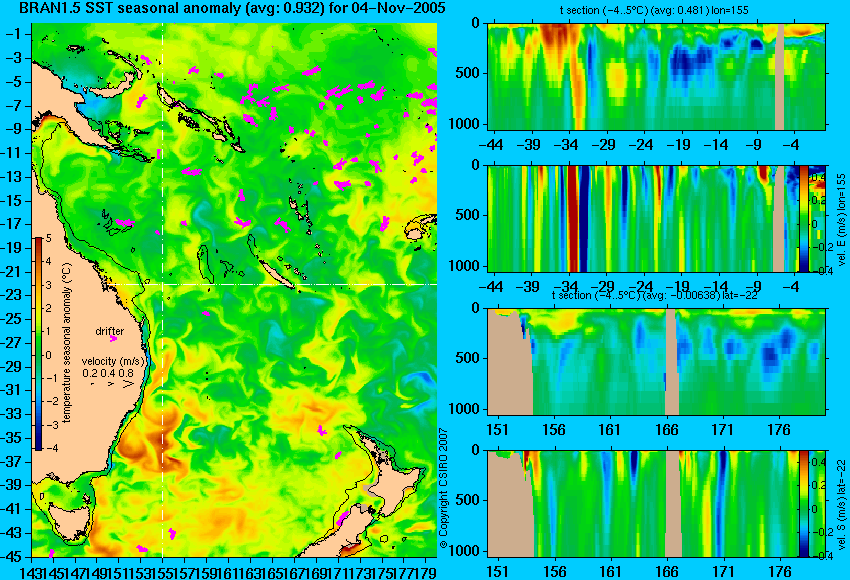Click the '179' longitude tick on the map axis
Screen dimensions: 850x580
click(x=426, y=572)
